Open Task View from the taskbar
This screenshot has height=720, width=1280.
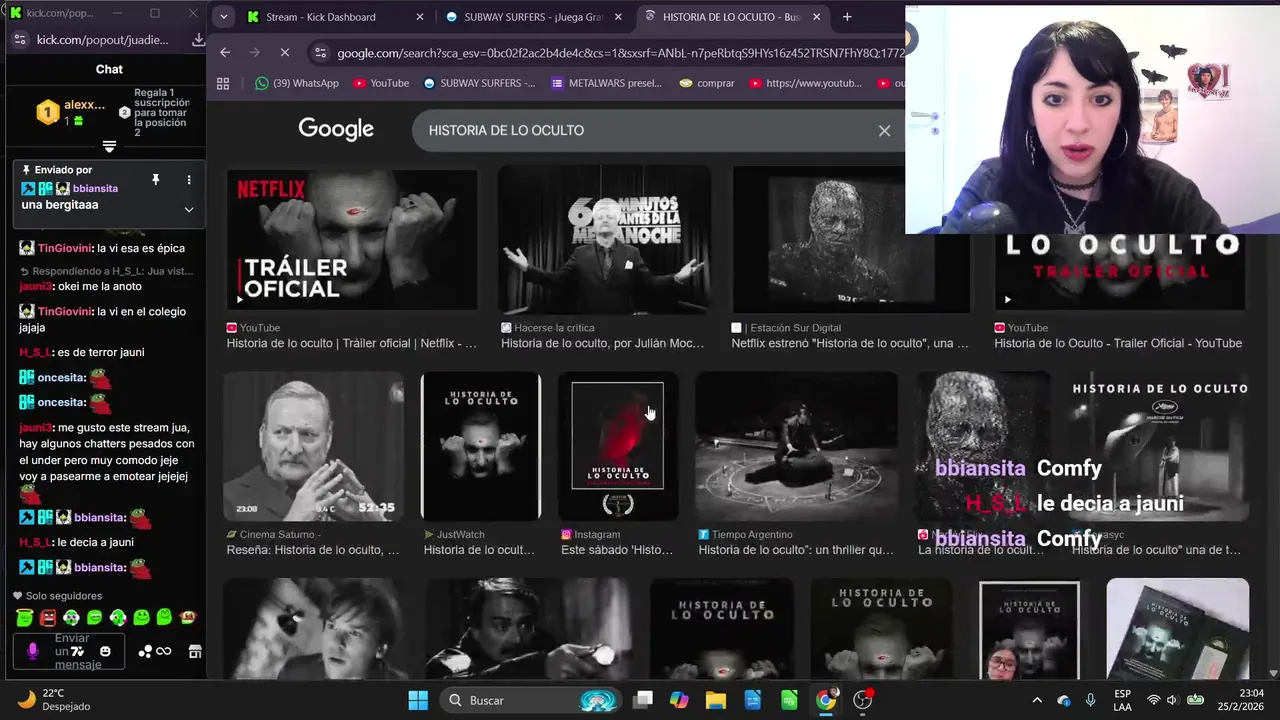pyautogui.click(x=643, y=700)
